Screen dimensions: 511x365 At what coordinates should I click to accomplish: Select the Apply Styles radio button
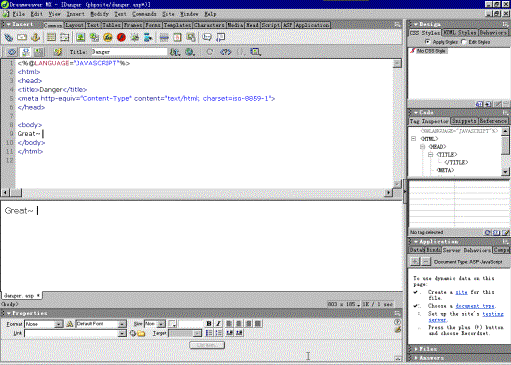click(x=428, y=42)
